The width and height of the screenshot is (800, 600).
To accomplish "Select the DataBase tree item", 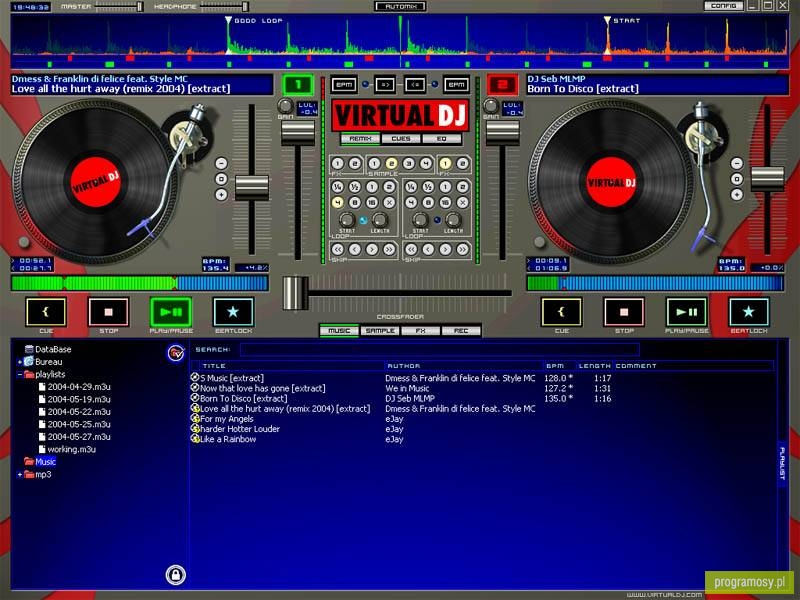I will coord(53,349).
